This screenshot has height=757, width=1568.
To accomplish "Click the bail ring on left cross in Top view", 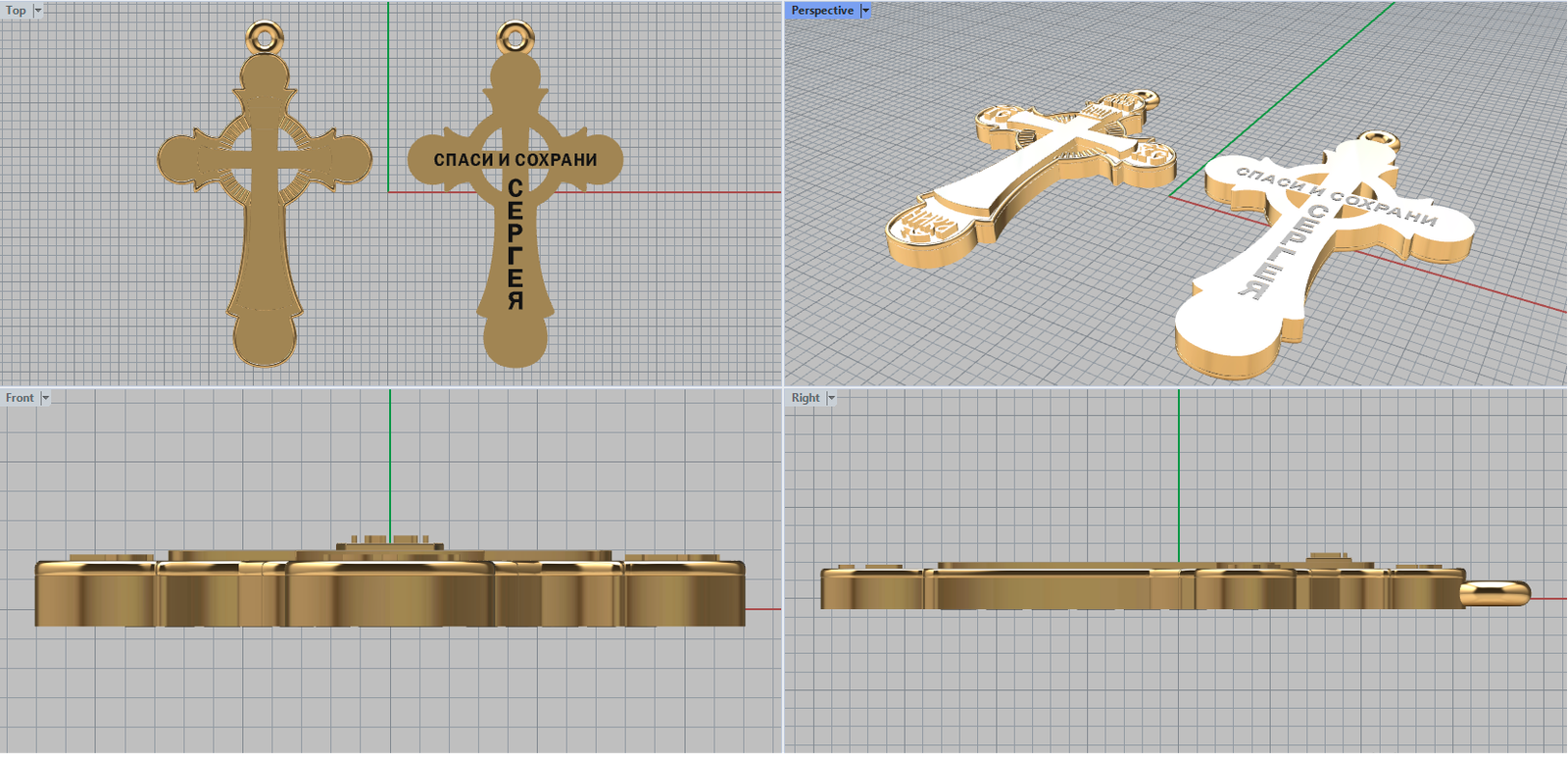I will [264, 38].
